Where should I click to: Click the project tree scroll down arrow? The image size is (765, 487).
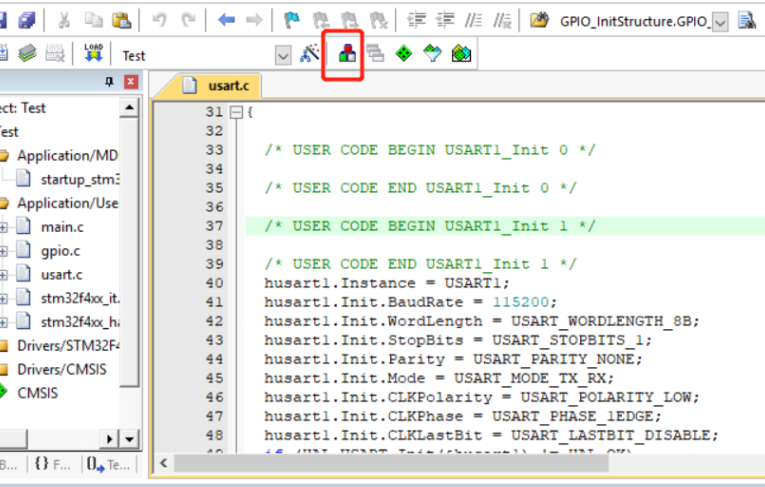[129, 439]
